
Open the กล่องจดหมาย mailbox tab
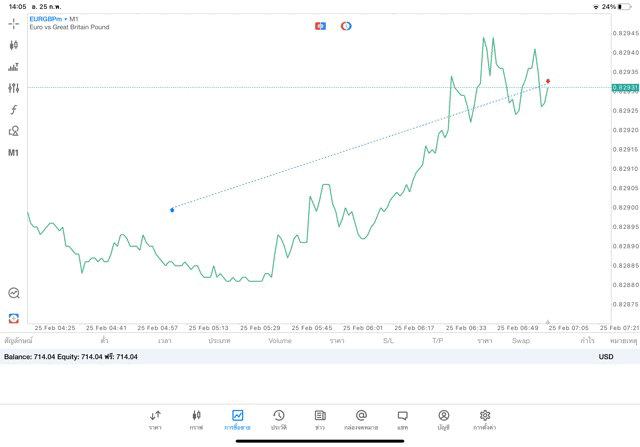tap(361, 419)
